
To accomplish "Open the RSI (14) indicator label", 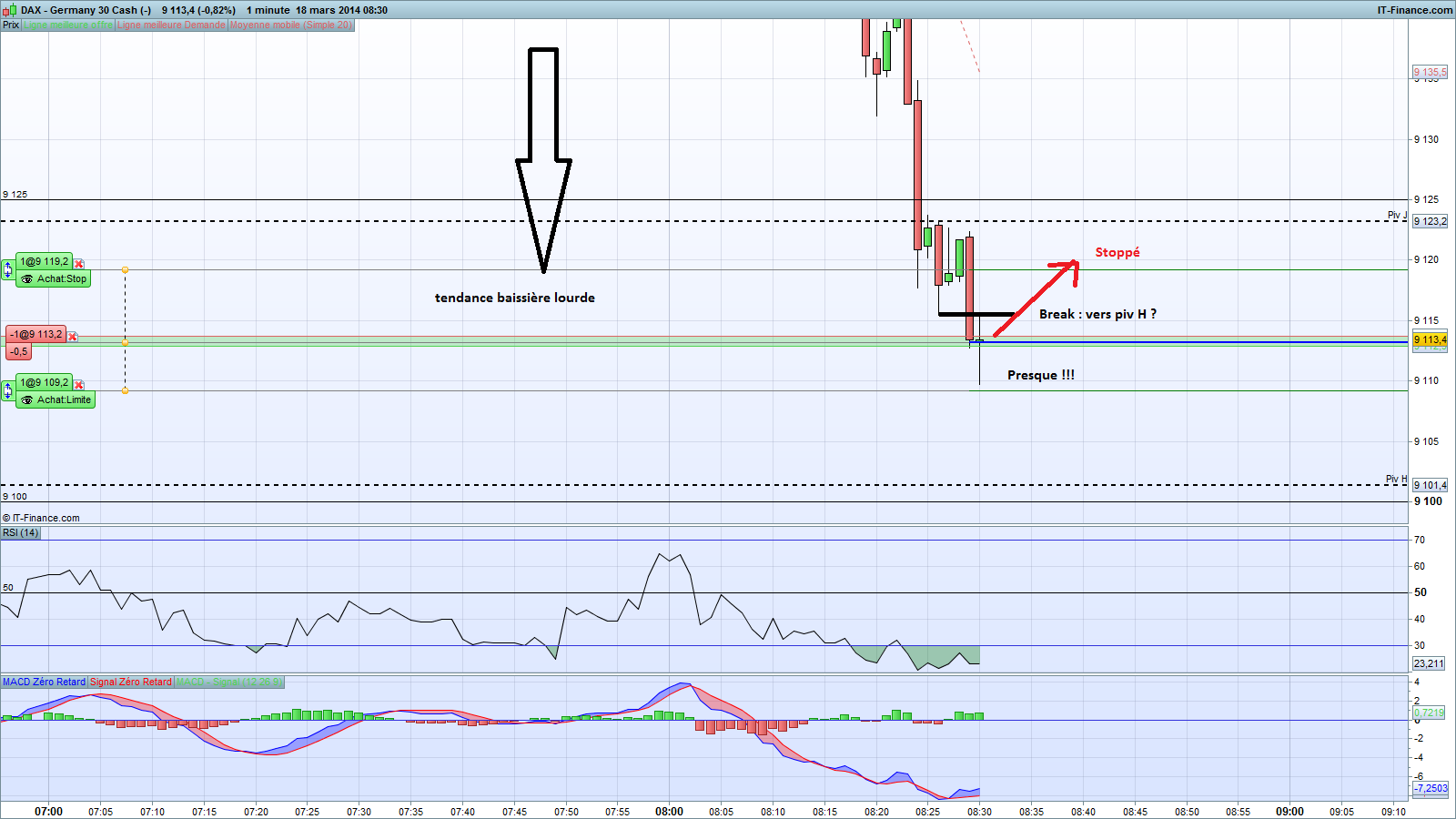I will [x=21, y=532].
